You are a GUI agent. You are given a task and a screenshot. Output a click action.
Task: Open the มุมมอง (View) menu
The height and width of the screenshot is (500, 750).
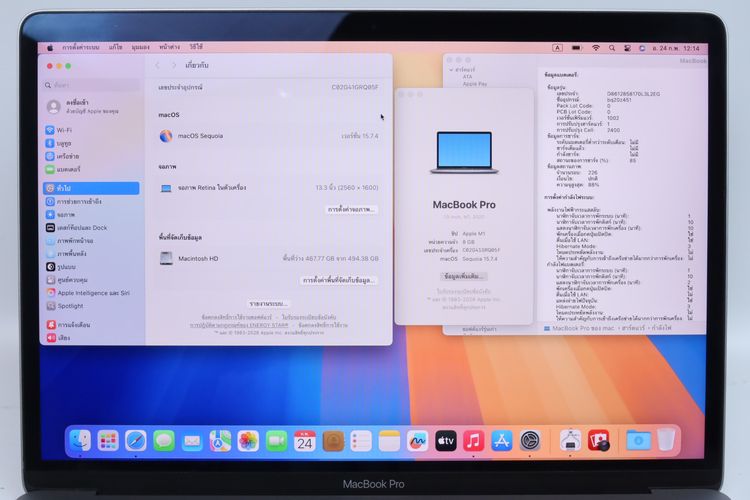click(x=141, y=47)
